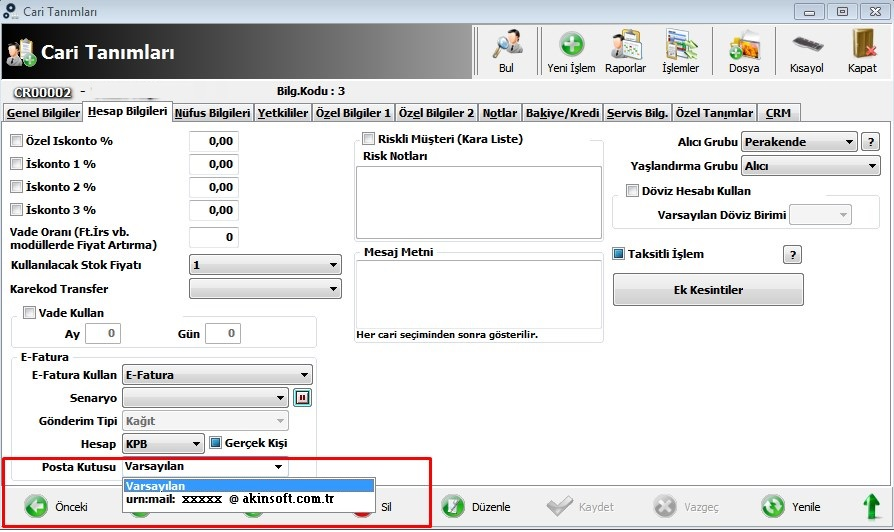This screenshot has width=894, height=532.
Task: Open the Kısayol keyboard shortcut icon
Action: tap(807, 51)
